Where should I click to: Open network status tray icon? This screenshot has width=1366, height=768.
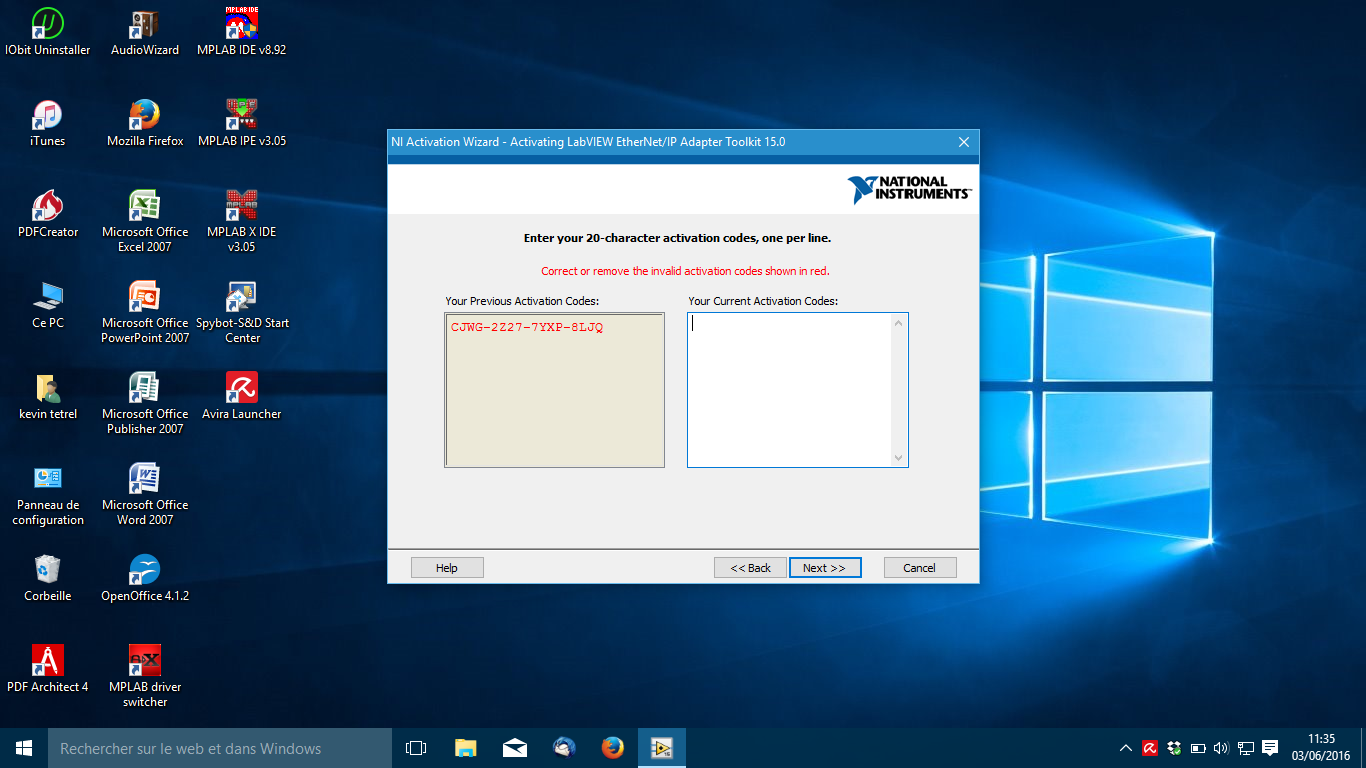tap(1246, 748)
